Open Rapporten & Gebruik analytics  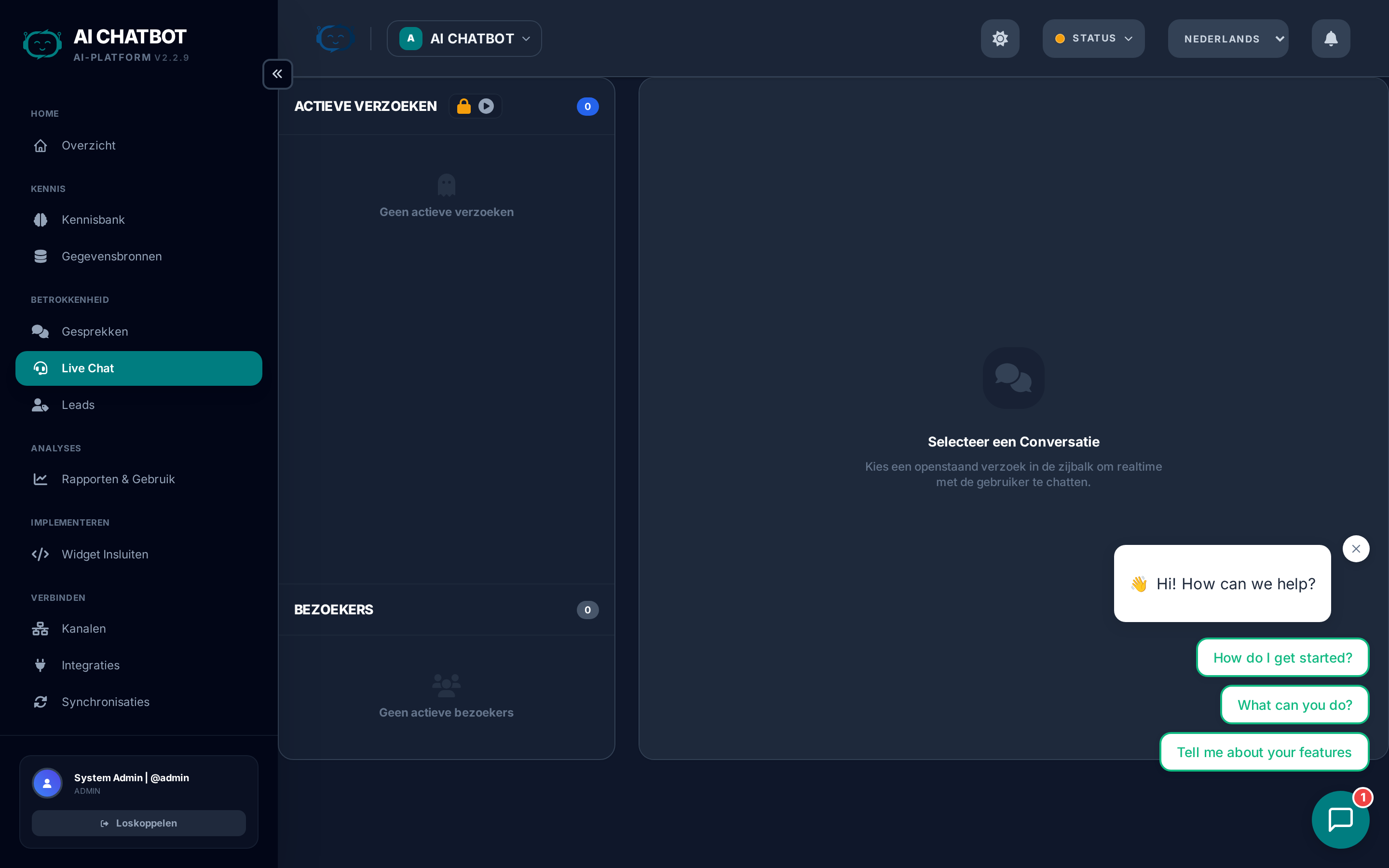click(x=118, y=479)
